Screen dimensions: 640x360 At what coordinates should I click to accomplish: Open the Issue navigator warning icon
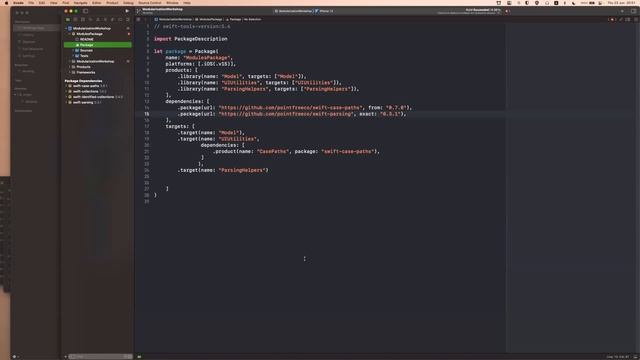pos(98,19)
